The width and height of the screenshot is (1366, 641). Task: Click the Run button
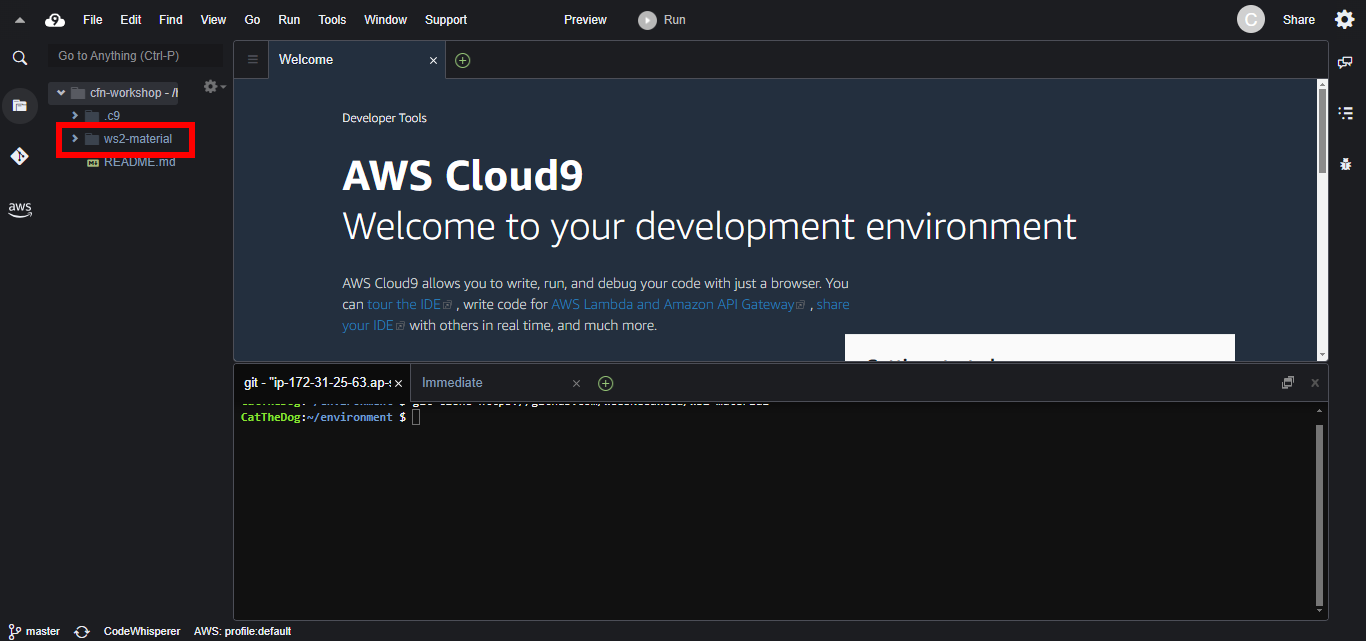(663, 20)
